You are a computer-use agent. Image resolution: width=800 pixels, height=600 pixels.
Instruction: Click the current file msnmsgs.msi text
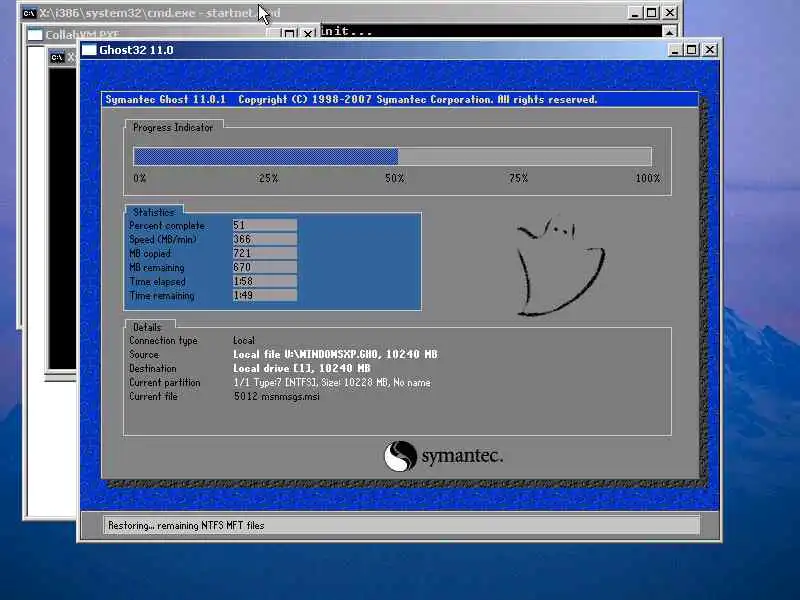click(277, 396)
